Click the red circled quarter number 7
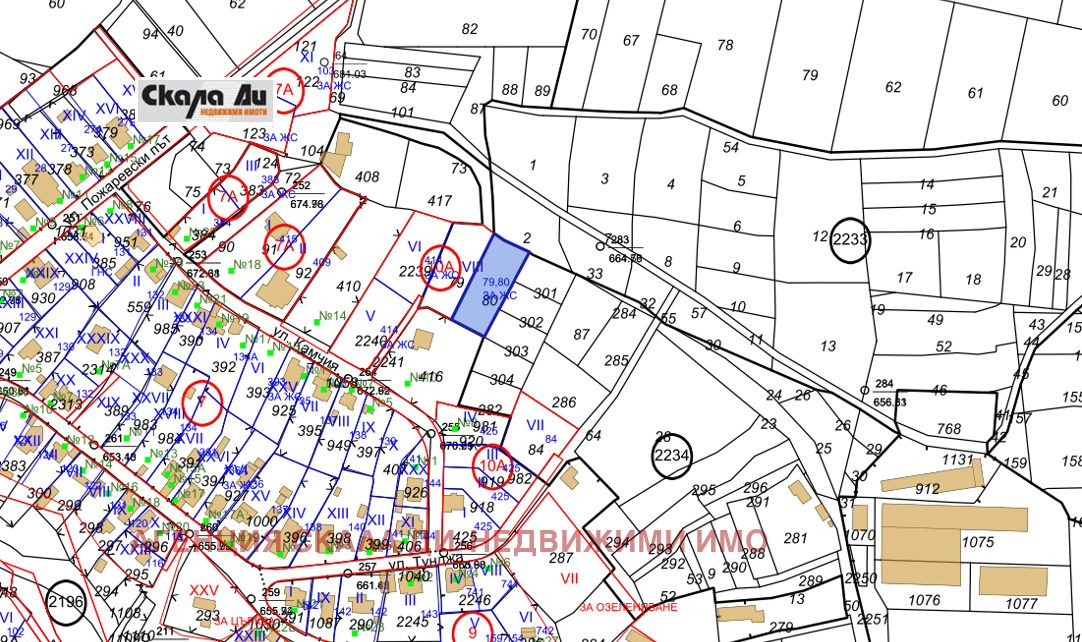This screenshot has width=1082, height=642. tap(202, 403)
